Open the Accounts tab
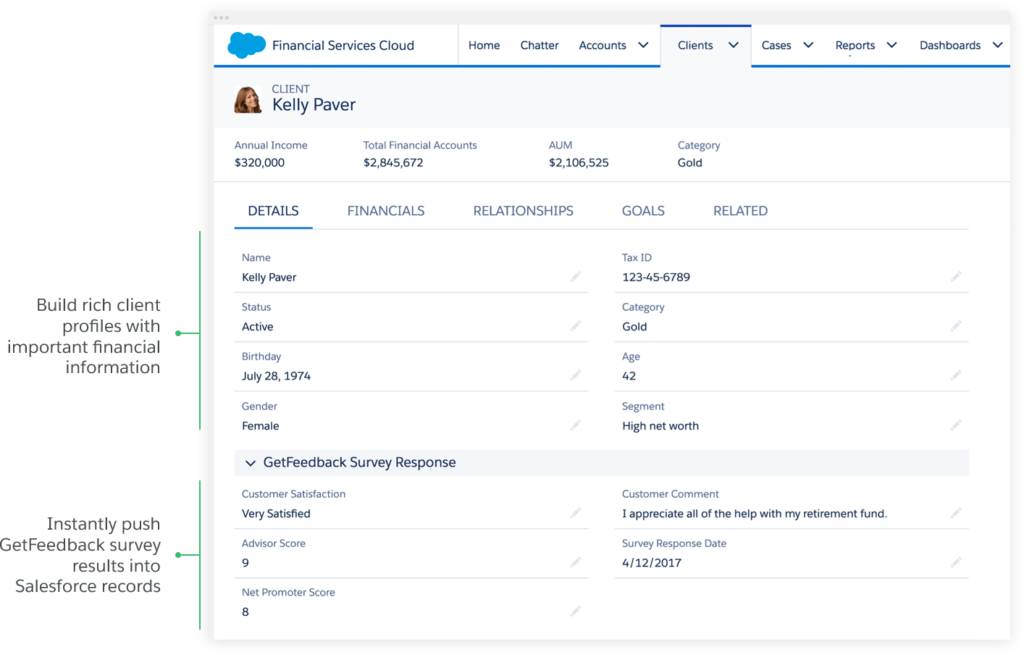Image resolution: width=1024 pixels, height=655 pixels. 602,45
